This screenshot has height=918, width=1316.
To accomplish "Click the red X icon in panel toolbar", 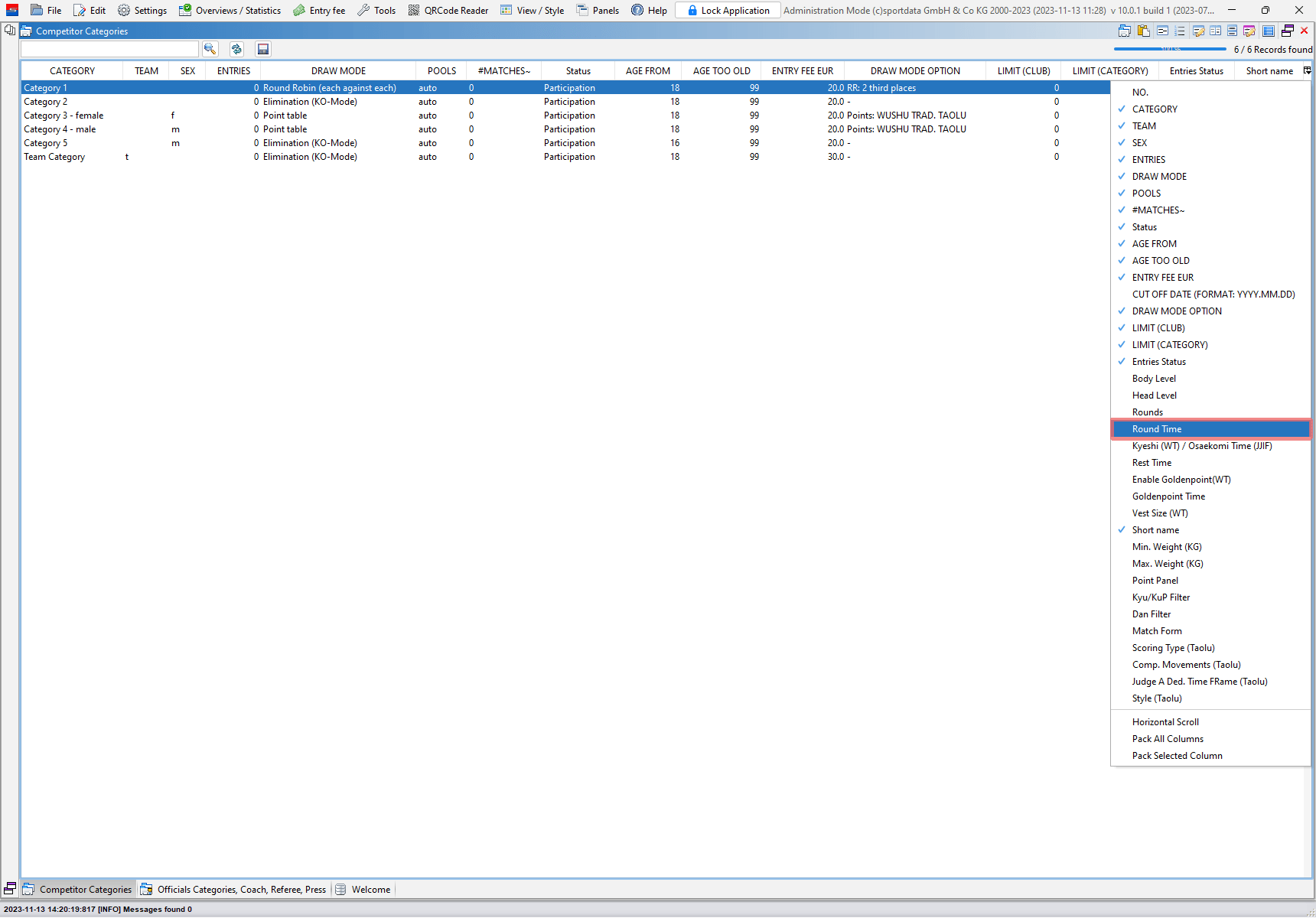I will (1305, 31).
